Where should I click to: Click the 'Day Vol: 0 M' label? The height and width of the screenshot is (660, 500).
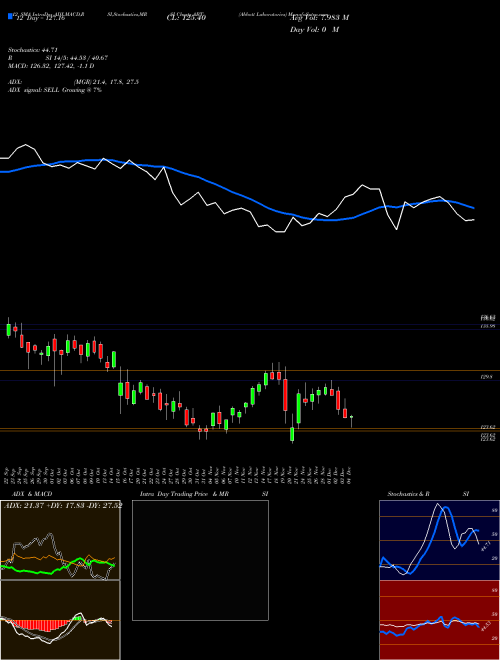[x=314, y=30]
